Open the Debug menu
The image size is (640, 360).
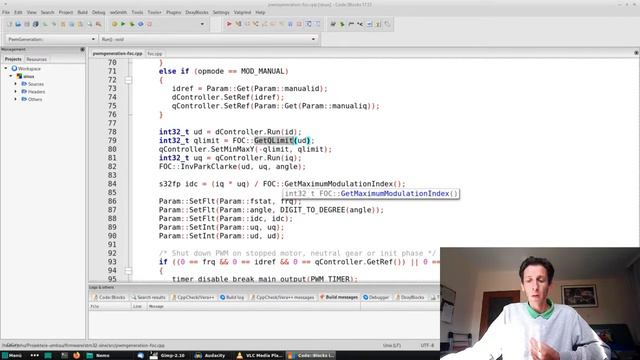(x=98, y=13)
